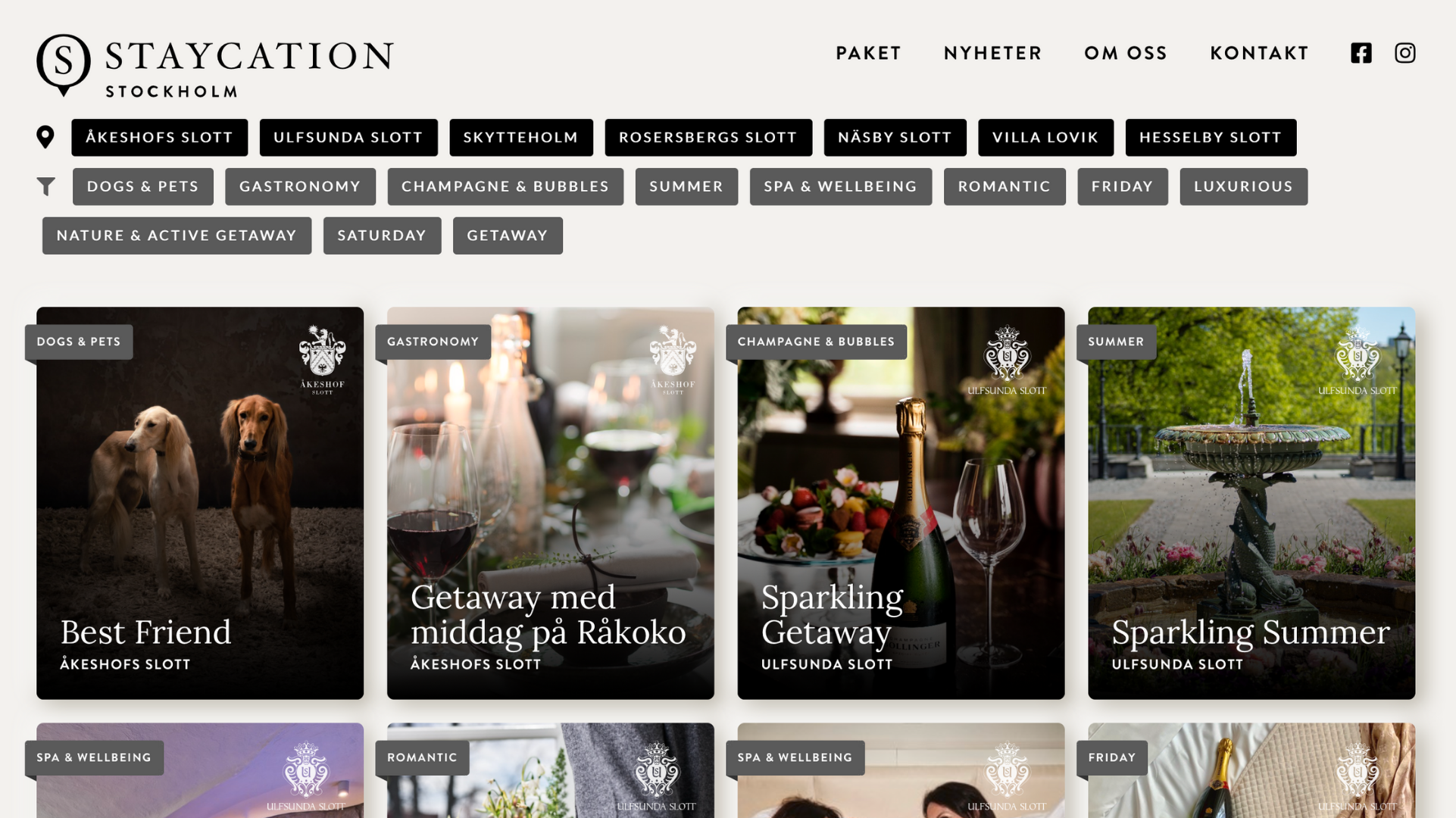Toggle the Dogs & Pets filter
Image resolution: width=1456 pixels, height=818 pixels.
(143, 186)
